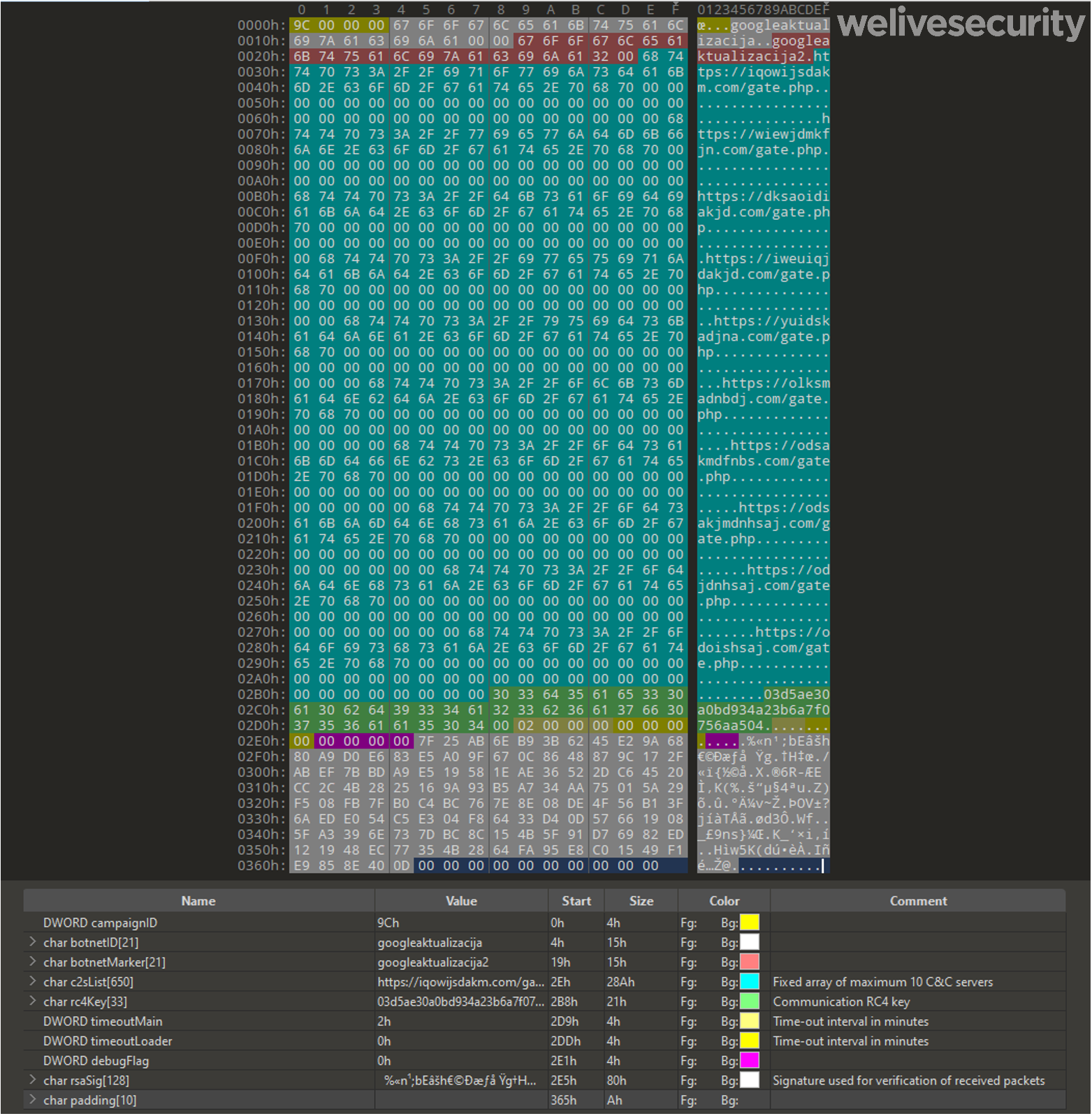Select the DWORD timeoutLoader row name
This screenshot has height=1116, width=1092.
108,1041
